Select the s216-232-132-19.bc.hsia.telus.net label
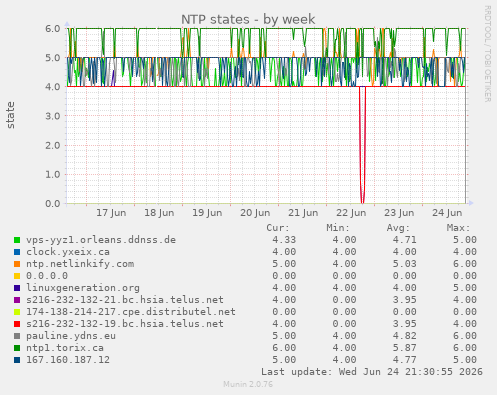The width and height of the screenshot is (497, 395). coord(125,324)
